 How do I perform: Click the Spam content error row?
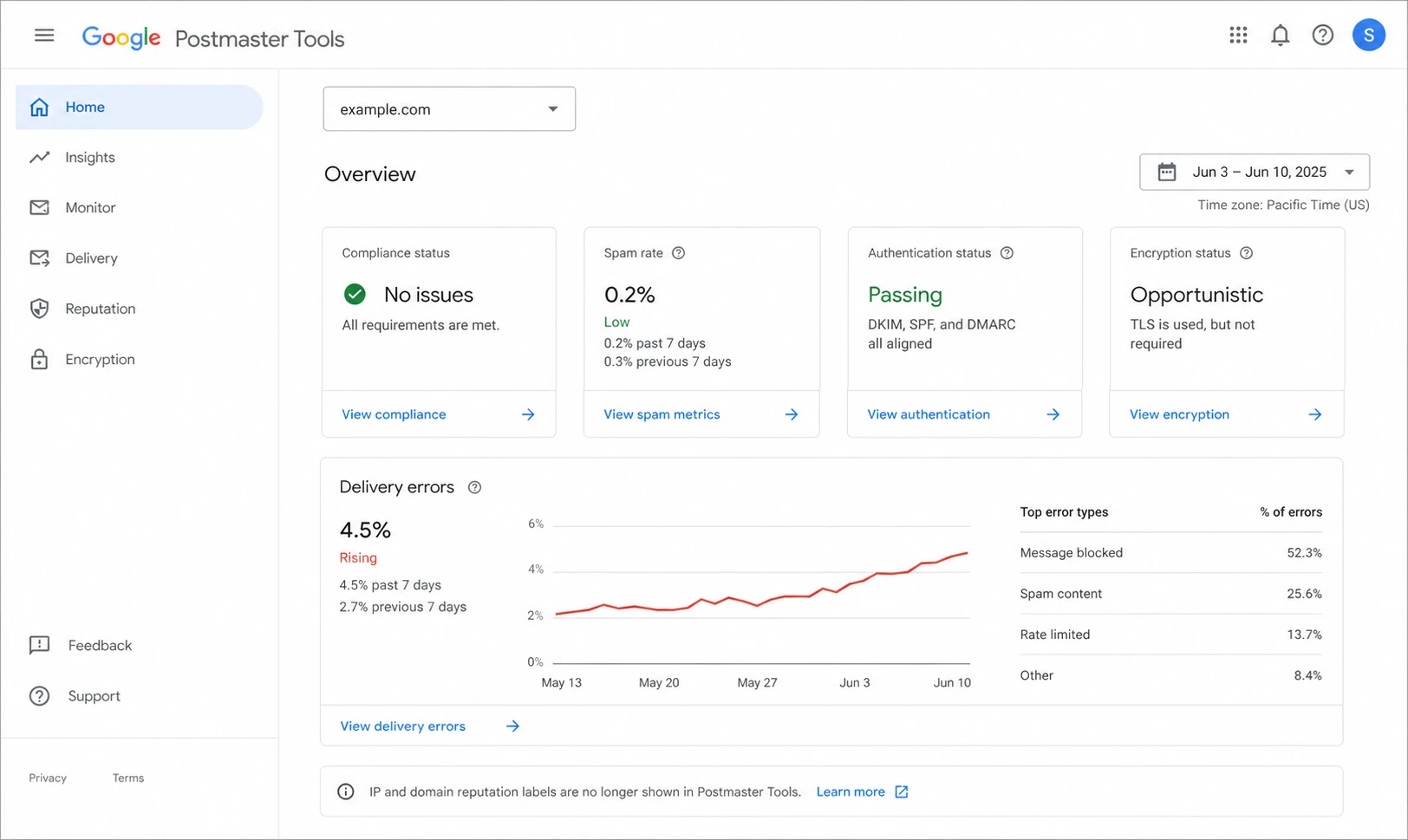[1170, 594]
